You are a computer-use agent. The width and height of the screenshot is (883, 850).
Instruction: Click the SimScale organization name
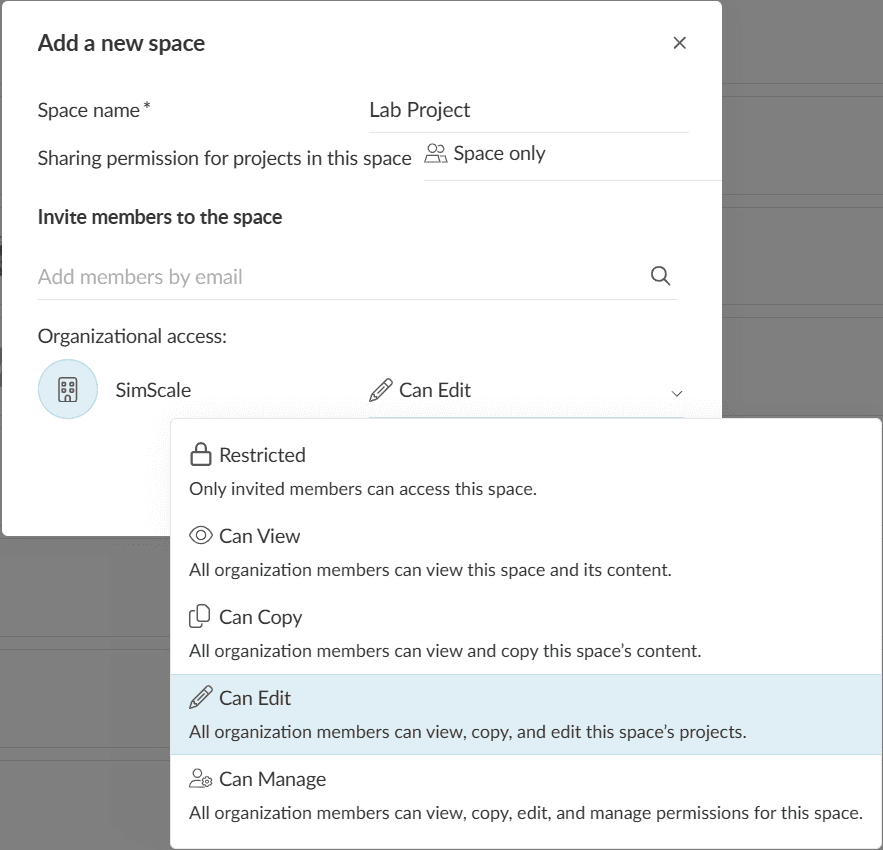[153, 390]
